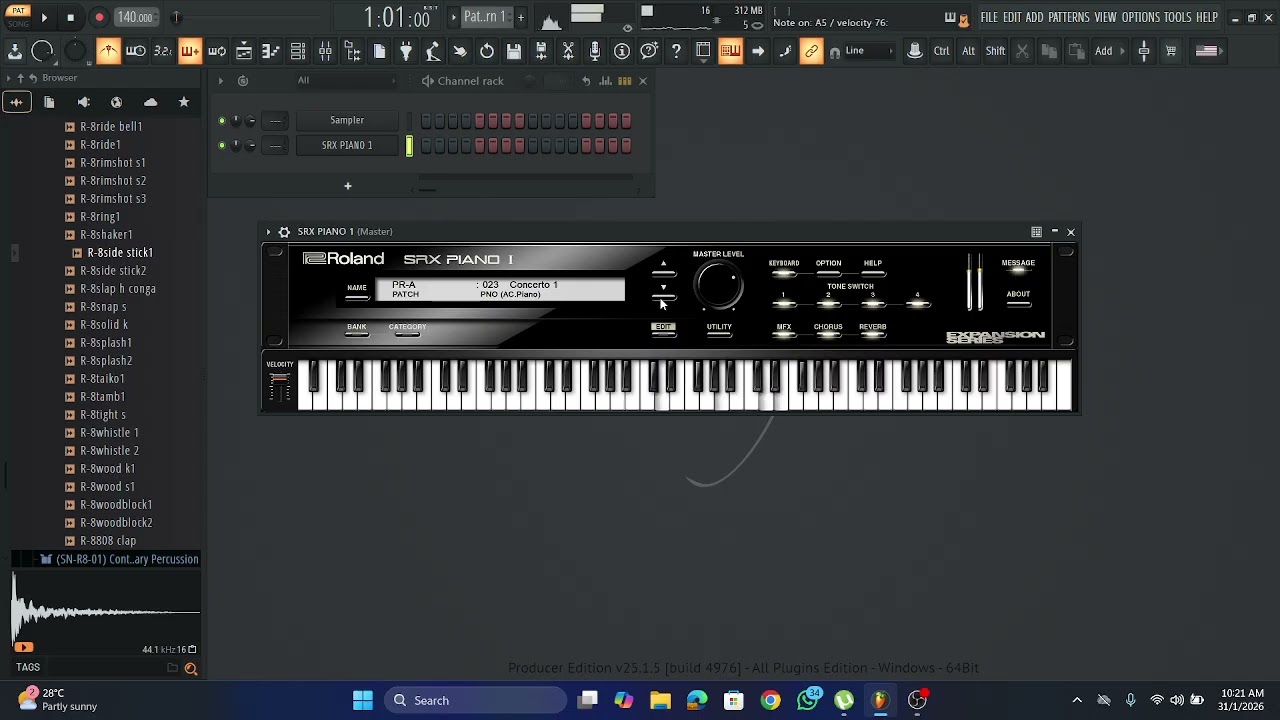Open the EDIT menu
Image resolution: width=1280 pixels, height=720 pixels.
point(1012,17)
